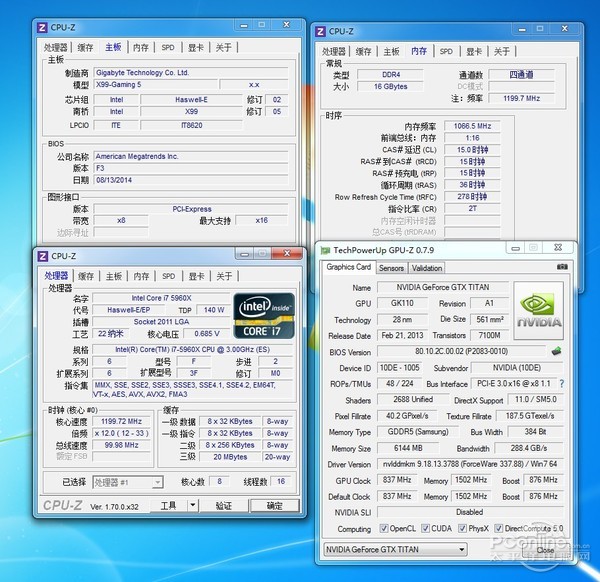Click the Intel Core i7 5960X name field
Image resolution: width=600 pixels, height=582 pixels.
161,298
